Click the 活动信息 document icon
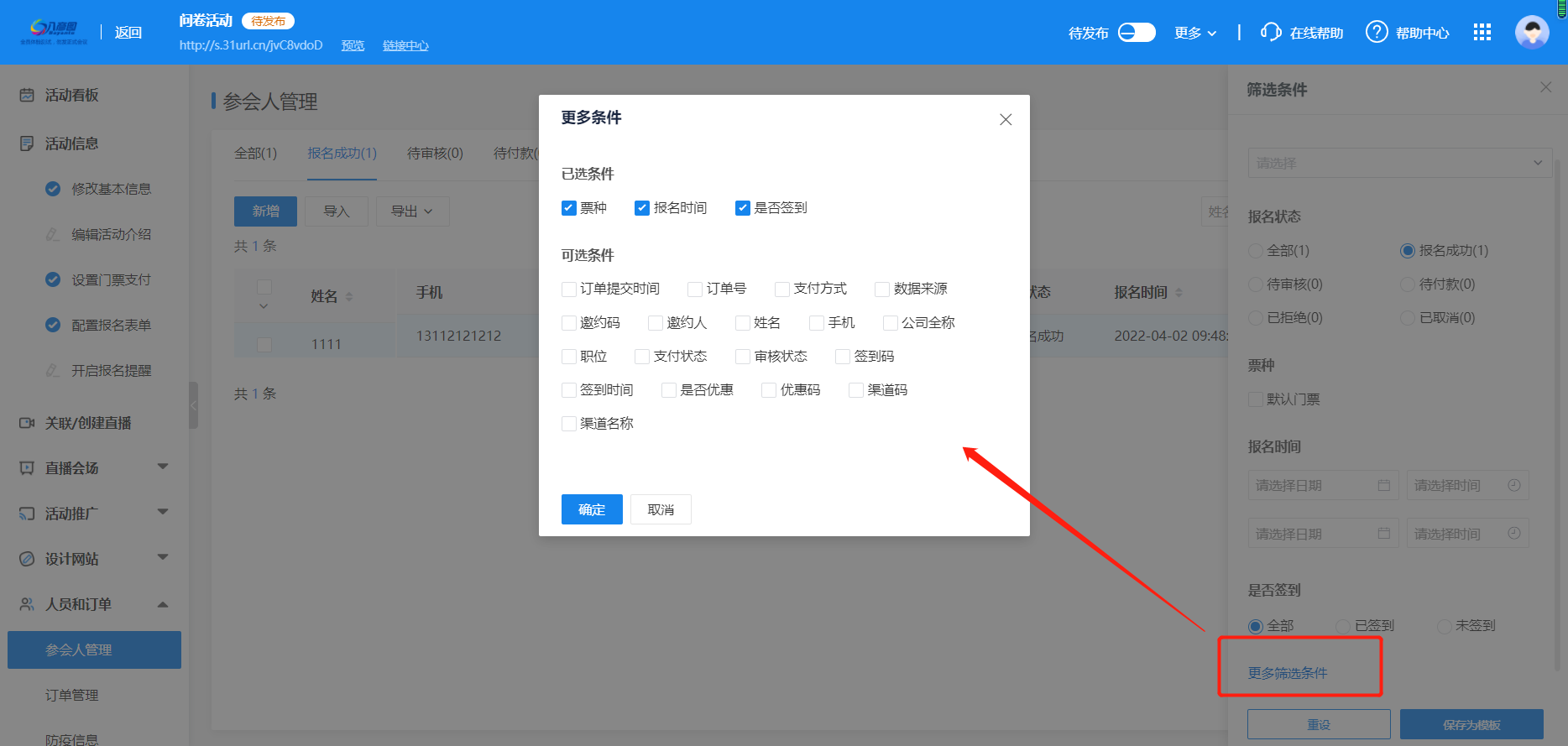Viewport: 1568px width, 746px height. 27,143
